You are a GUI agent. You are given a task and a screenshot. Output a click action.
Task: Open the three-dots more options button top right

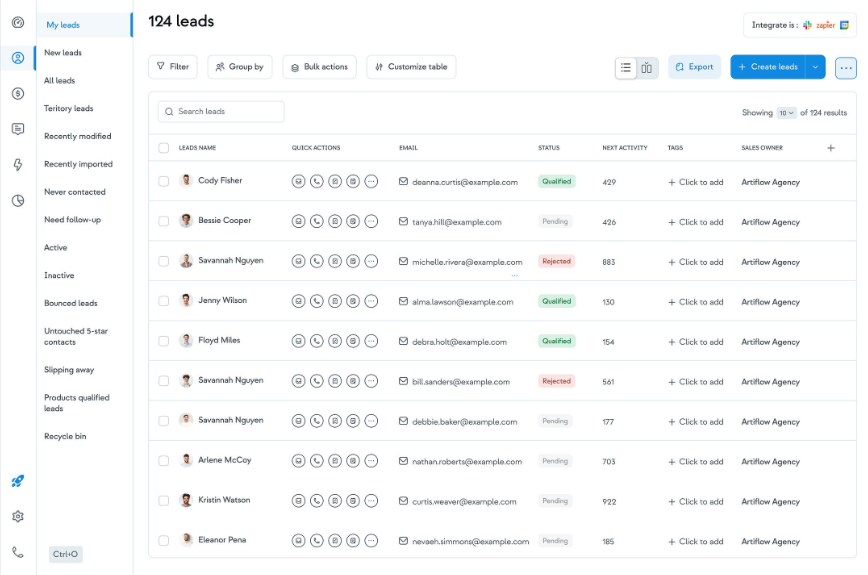pyautogui.click(x=845, y=68)
